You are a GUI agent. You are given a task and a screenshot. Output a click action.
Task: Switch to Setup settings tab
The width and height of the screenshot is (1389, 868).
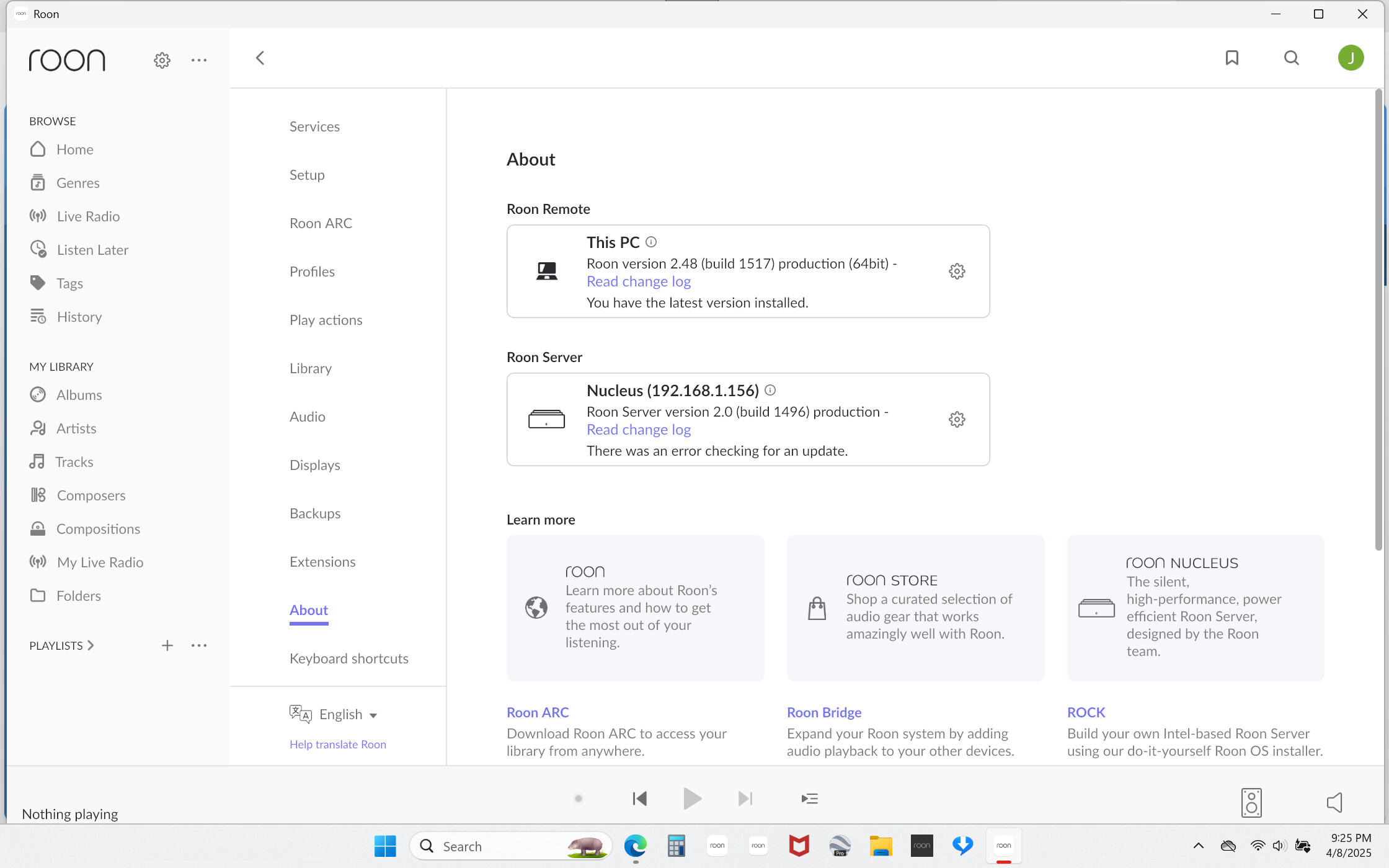[x=307, y=175]
